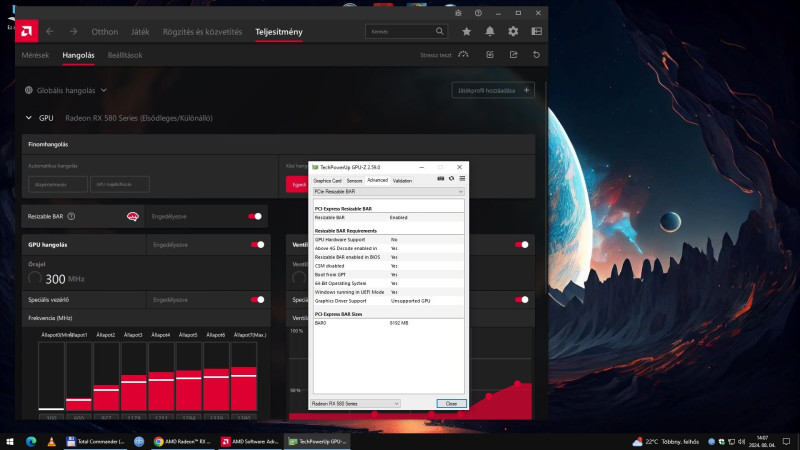800x450 pixels.
Task: Open the GPU-Z Validation tab
Action: coord(402,181)
